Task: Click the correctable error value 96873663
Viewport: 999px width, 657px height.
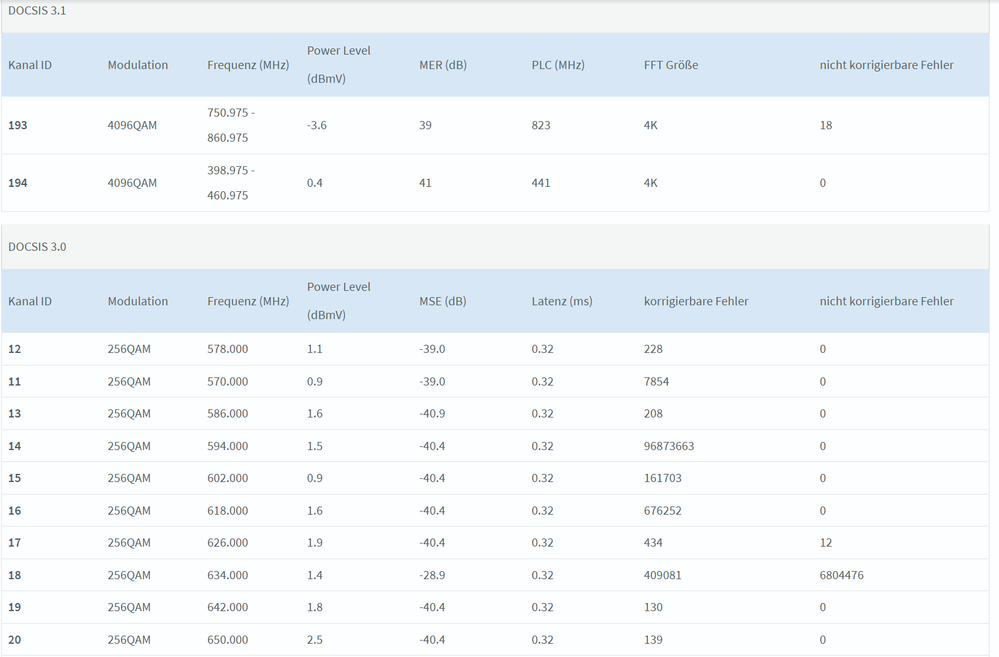Action: coord(669,446)
